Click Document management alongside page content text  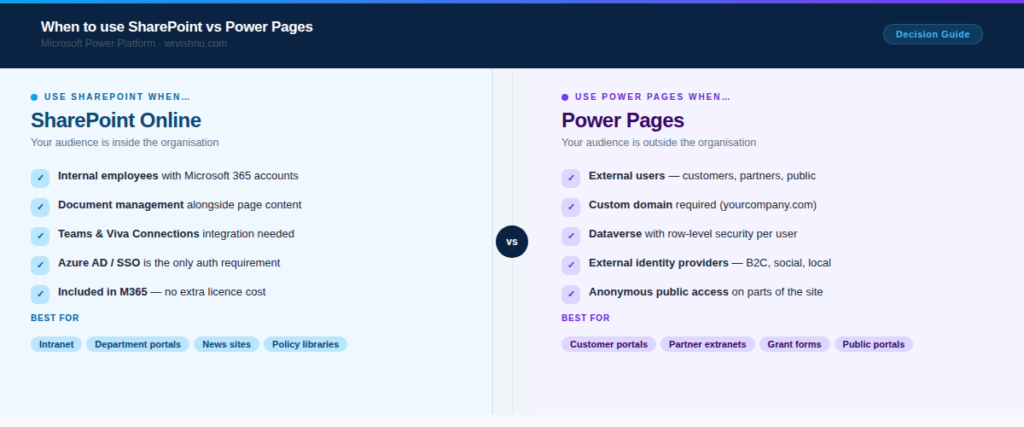tap(180, 204)
